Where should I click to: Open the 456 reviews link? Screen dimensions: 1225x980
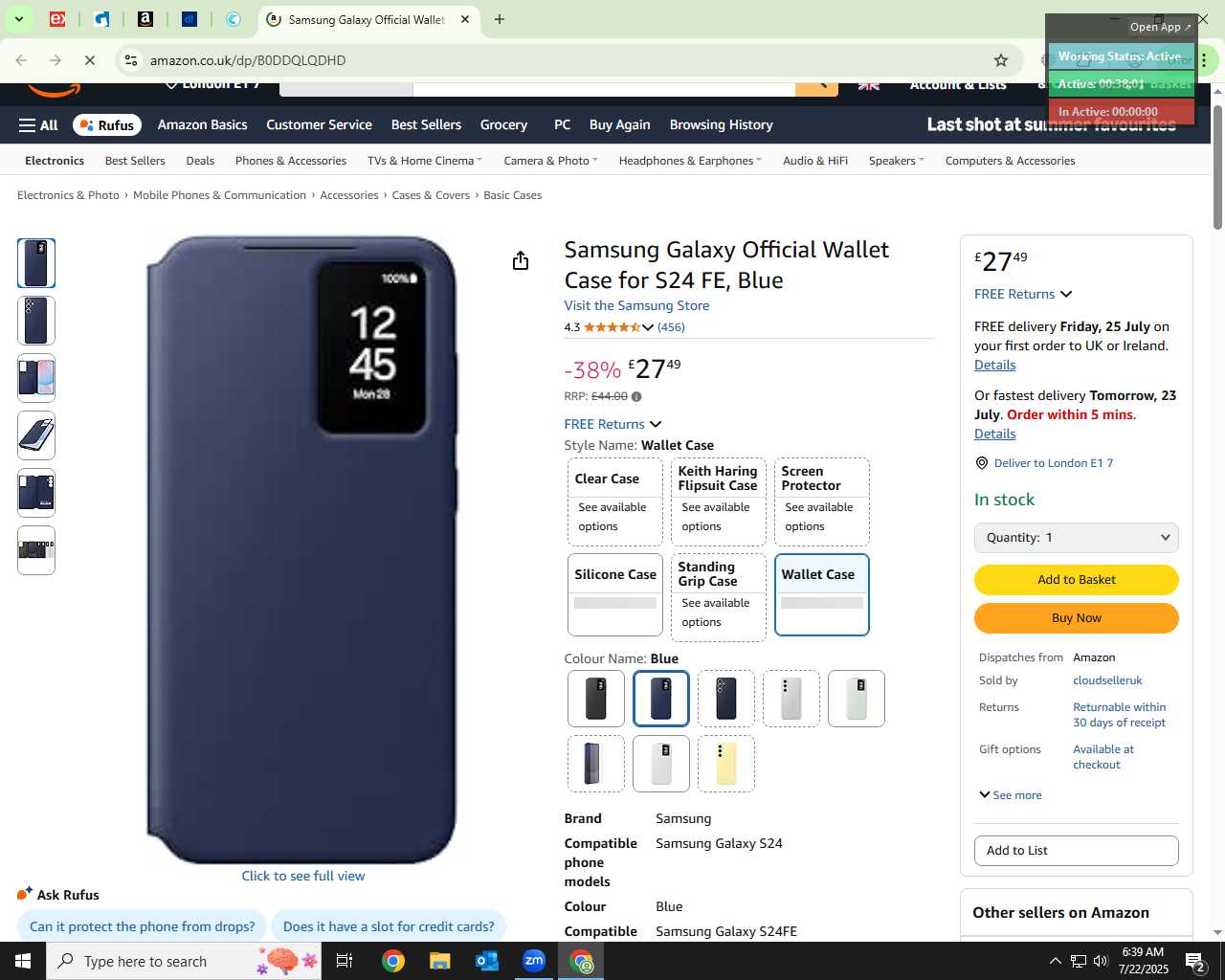[x=671, y=327]
